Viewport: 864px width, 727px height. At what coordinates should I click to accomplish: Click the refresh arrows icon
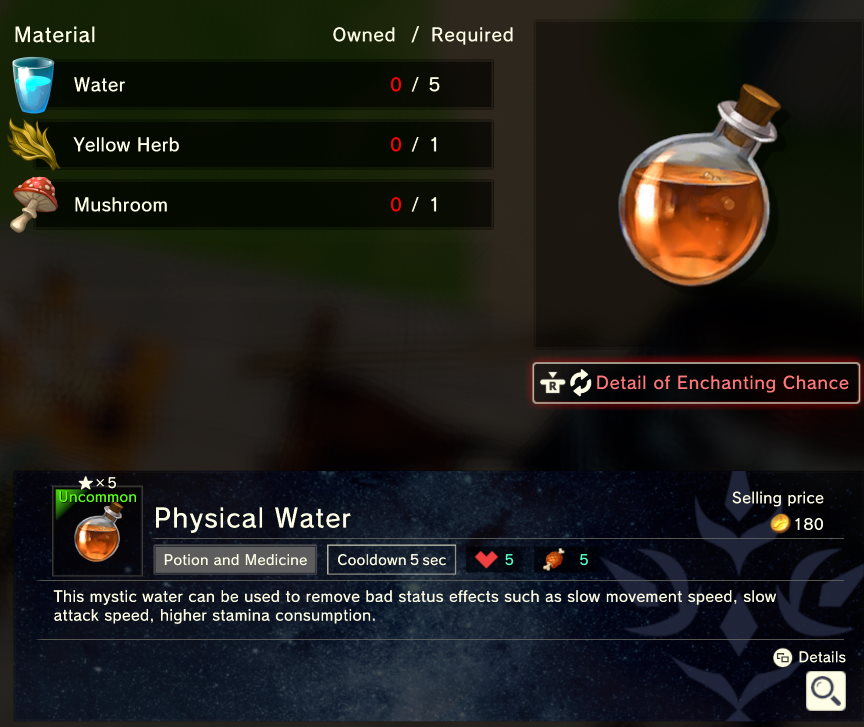pos(580,383)
